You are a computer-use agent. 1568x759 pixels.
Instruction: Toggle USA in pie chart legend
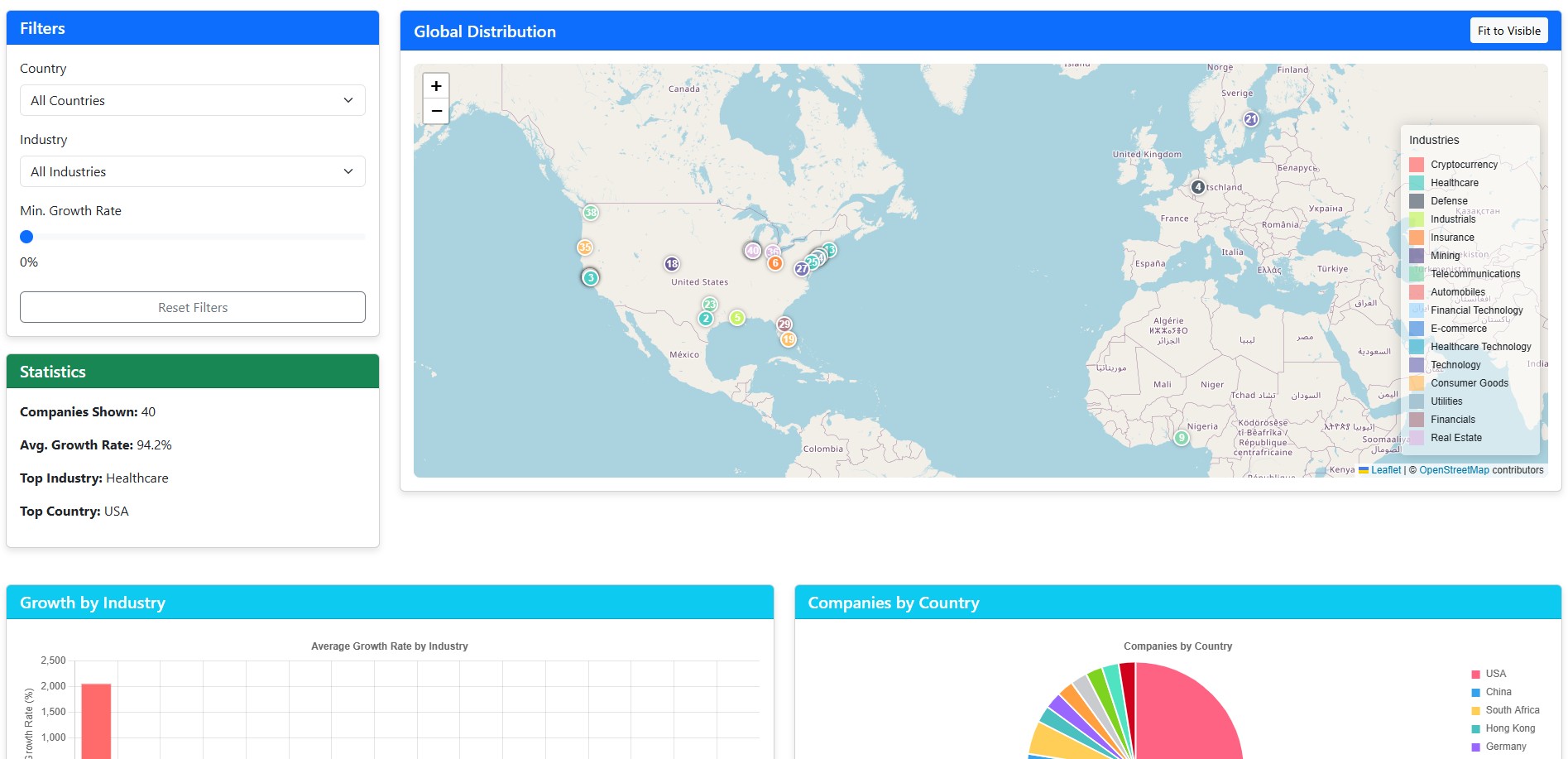1489,674
